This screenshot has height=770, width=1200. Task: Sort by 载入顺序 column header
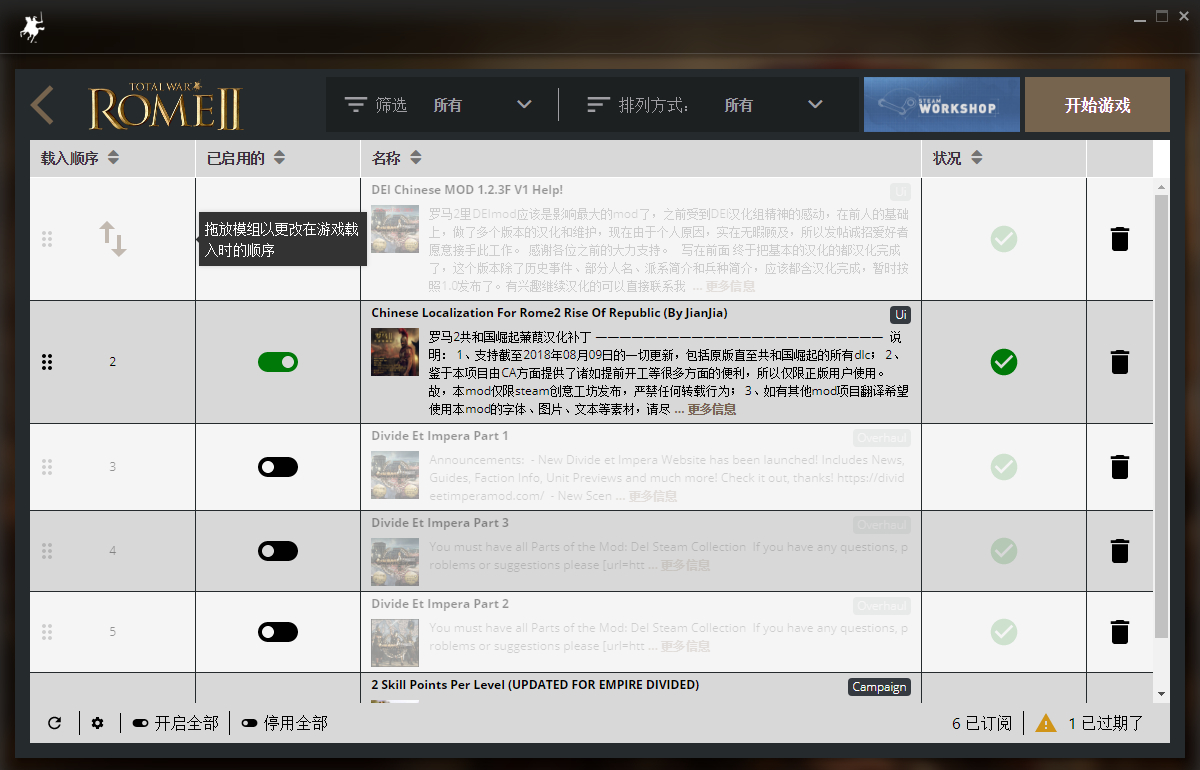point(80,158)
